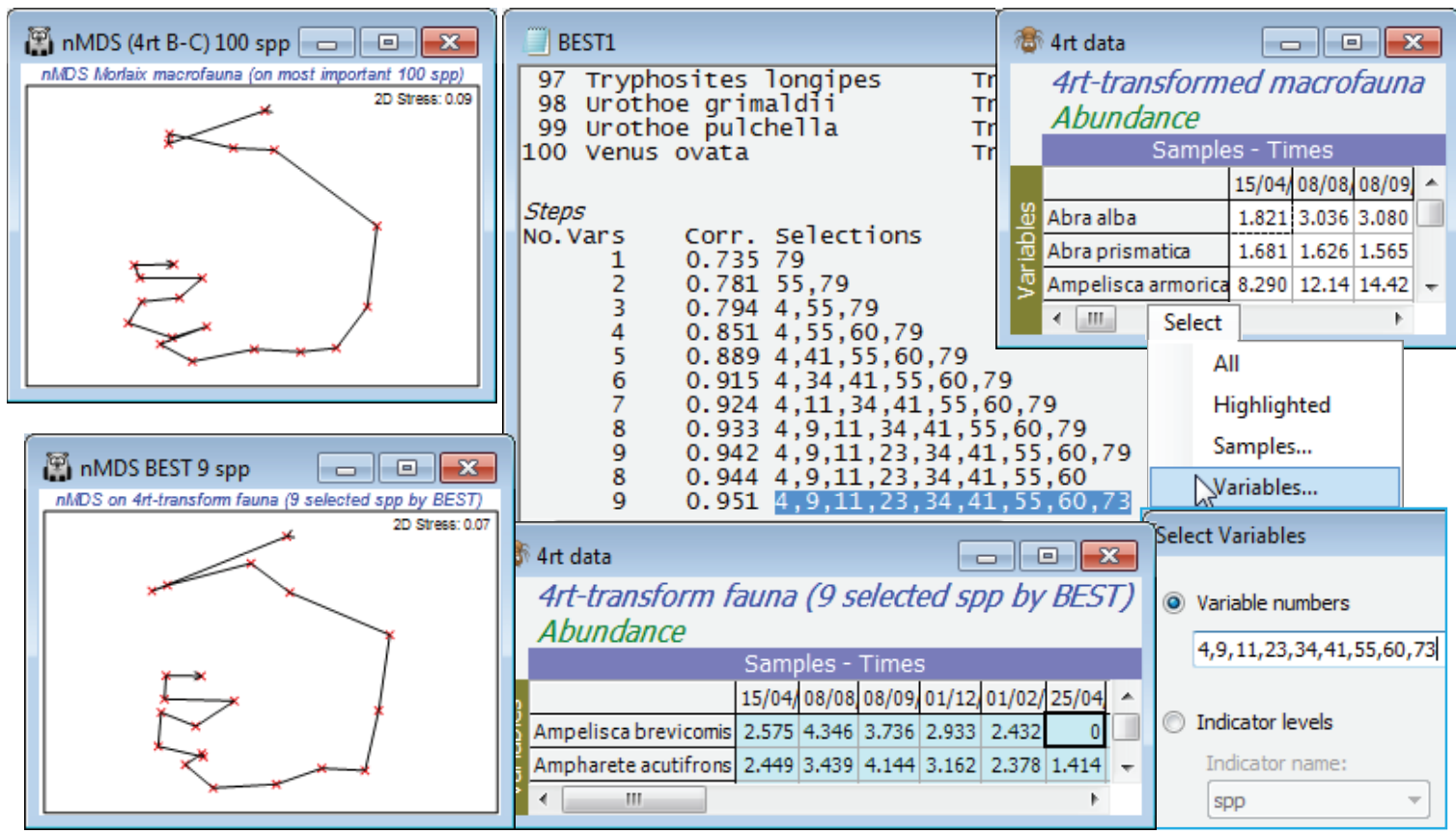
Task: Click the Variable numbers input field
Action: (1317, 650)
